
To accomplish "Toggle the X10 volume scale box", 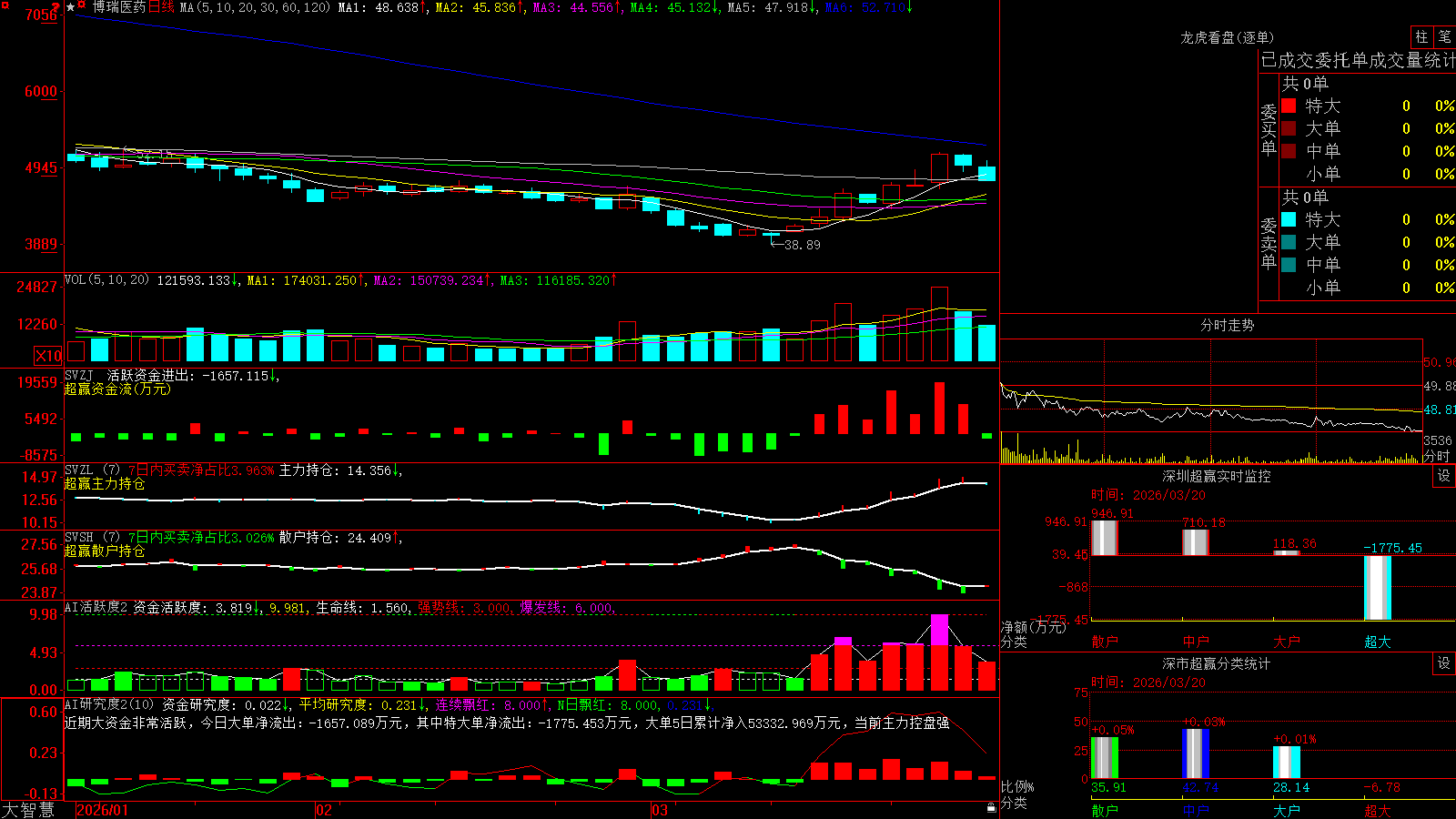I will pos(48,356).
